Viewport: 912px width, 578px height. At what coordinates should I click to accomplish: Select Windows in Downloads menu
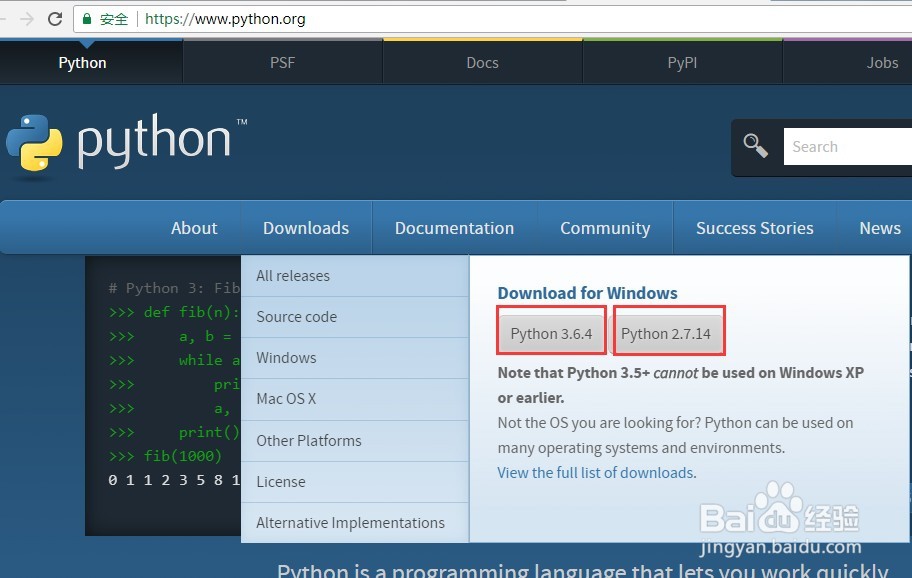tap(355, 358)
